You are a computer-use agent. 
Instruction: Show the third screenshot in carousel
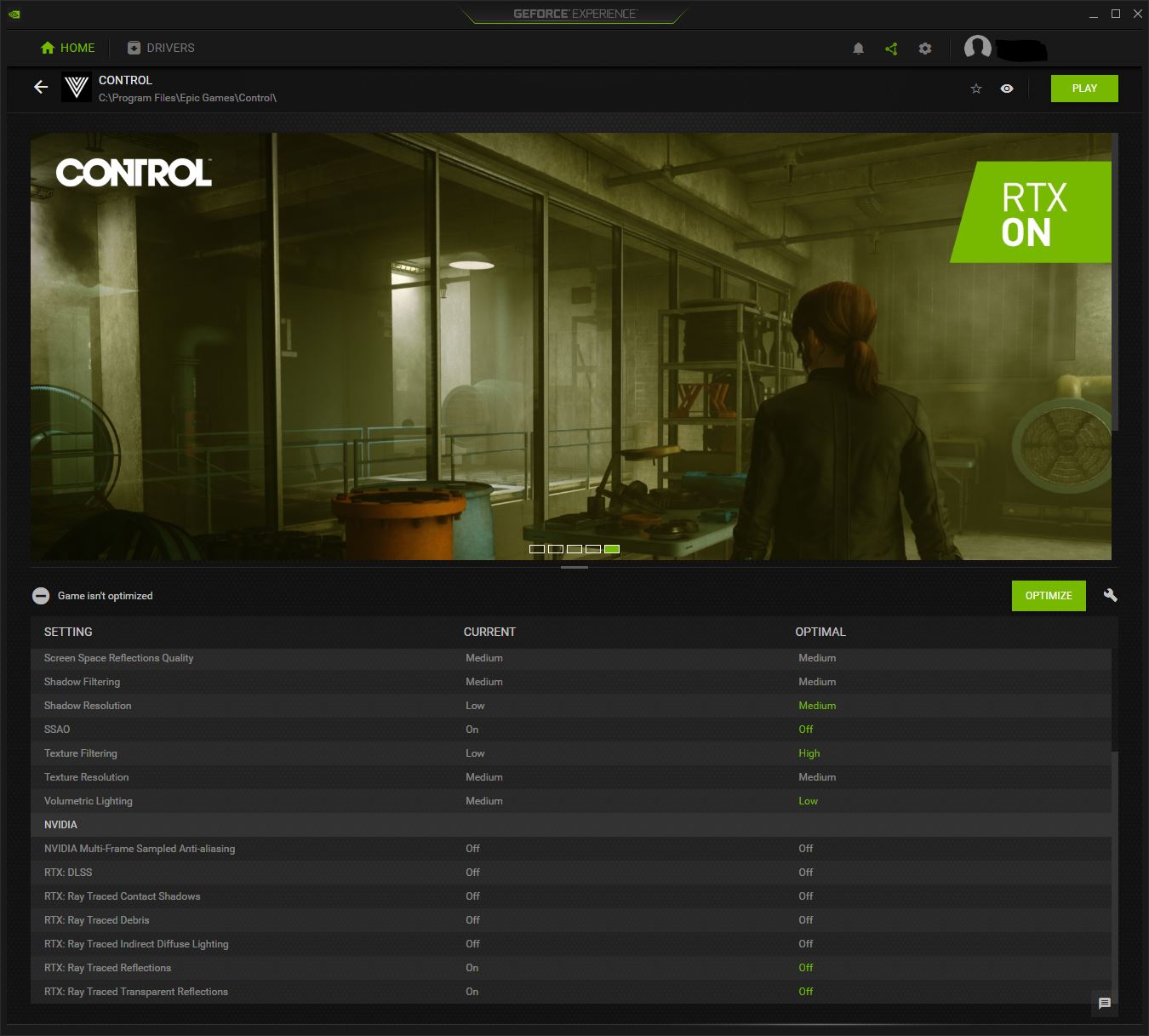(574, 549)
